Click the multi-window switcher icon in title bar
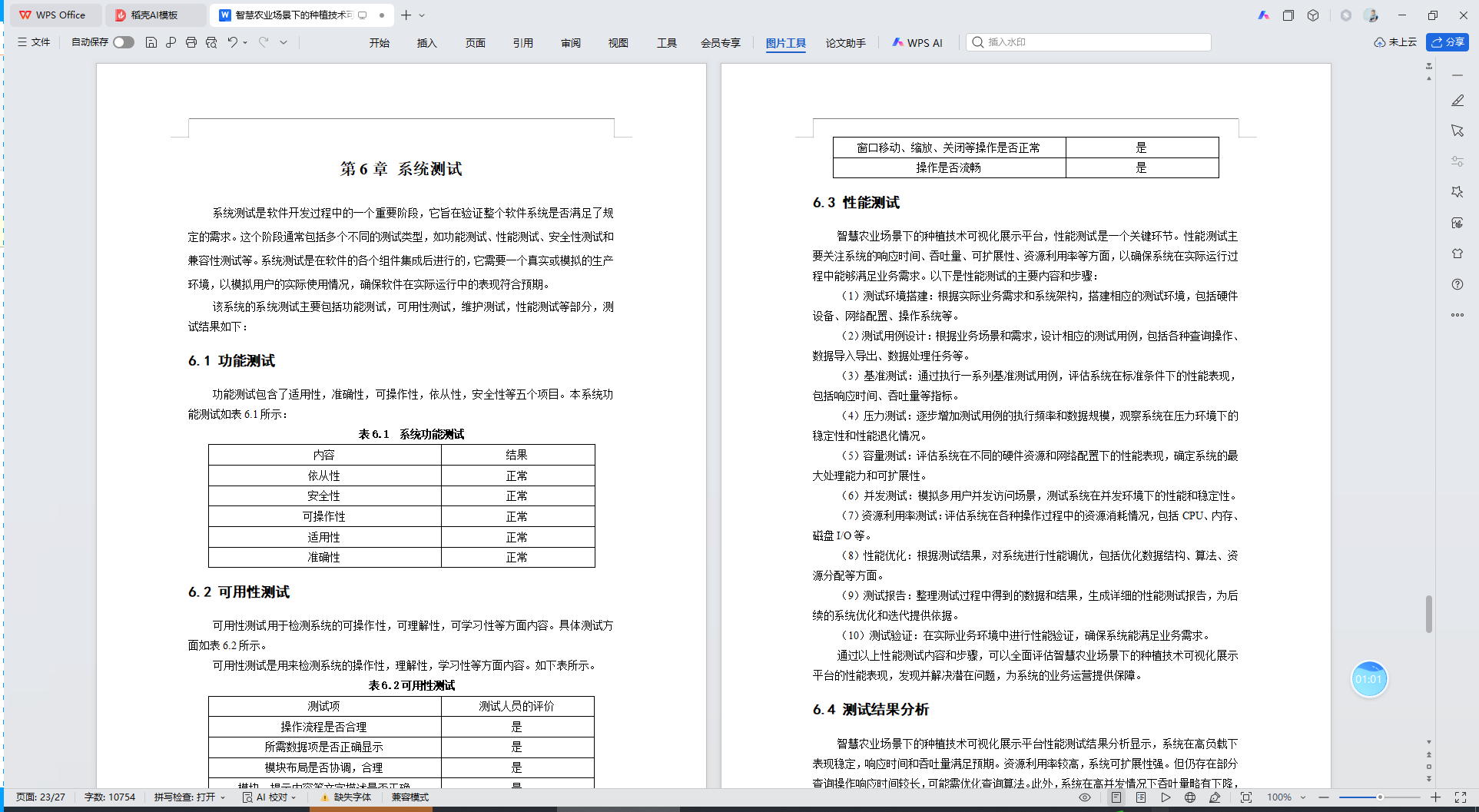The image size is (1479, 812). pos(1288,15)
